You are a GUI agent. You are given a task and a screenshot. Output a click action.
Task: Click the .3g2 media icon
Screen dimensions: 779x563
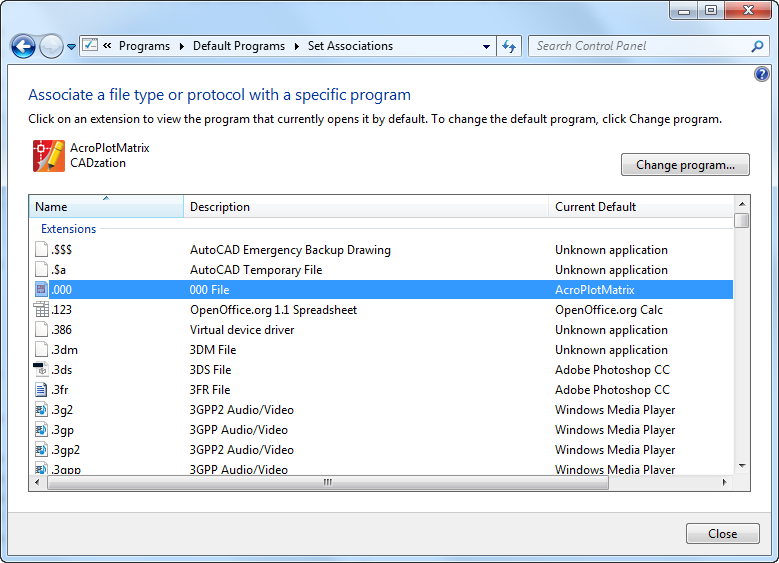point(41,409)
